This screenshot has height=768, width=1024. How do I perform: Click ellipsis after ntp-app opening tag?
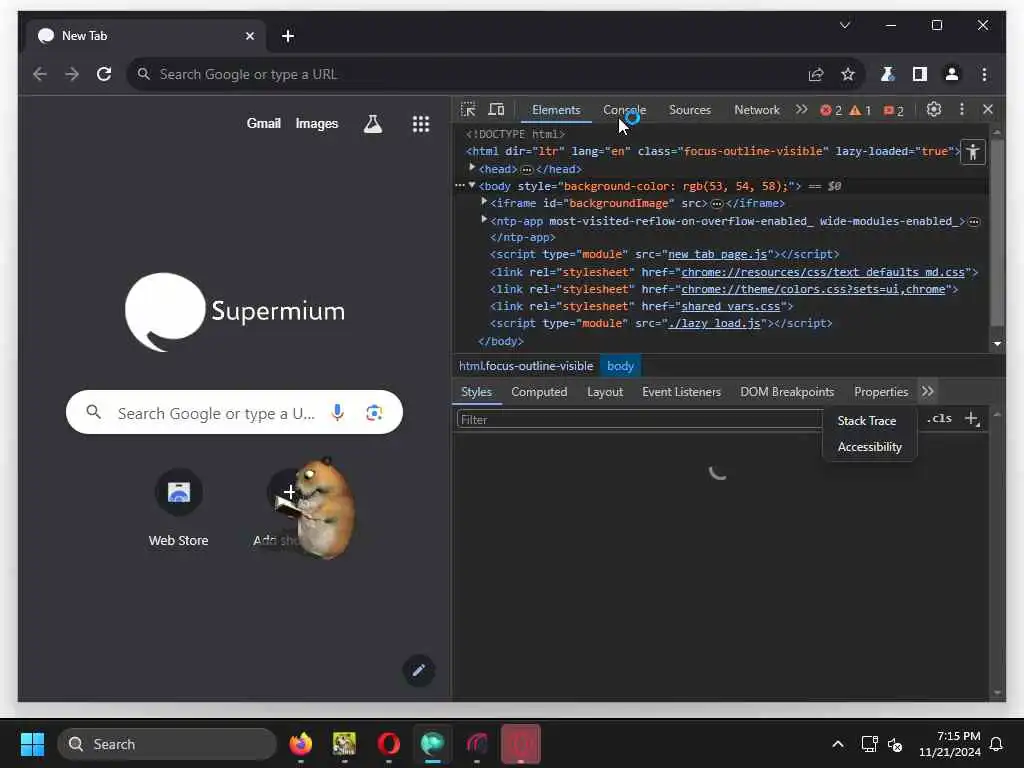tap(974, 221)
